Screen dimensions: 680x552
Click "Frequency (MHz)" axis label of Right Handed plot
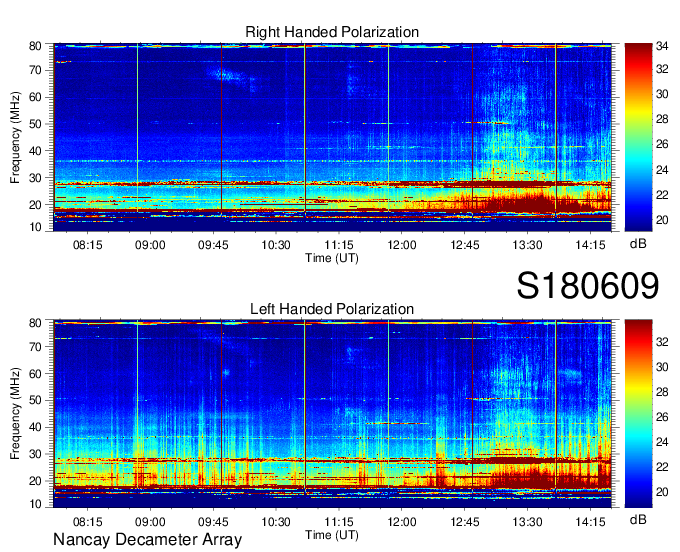15,137
